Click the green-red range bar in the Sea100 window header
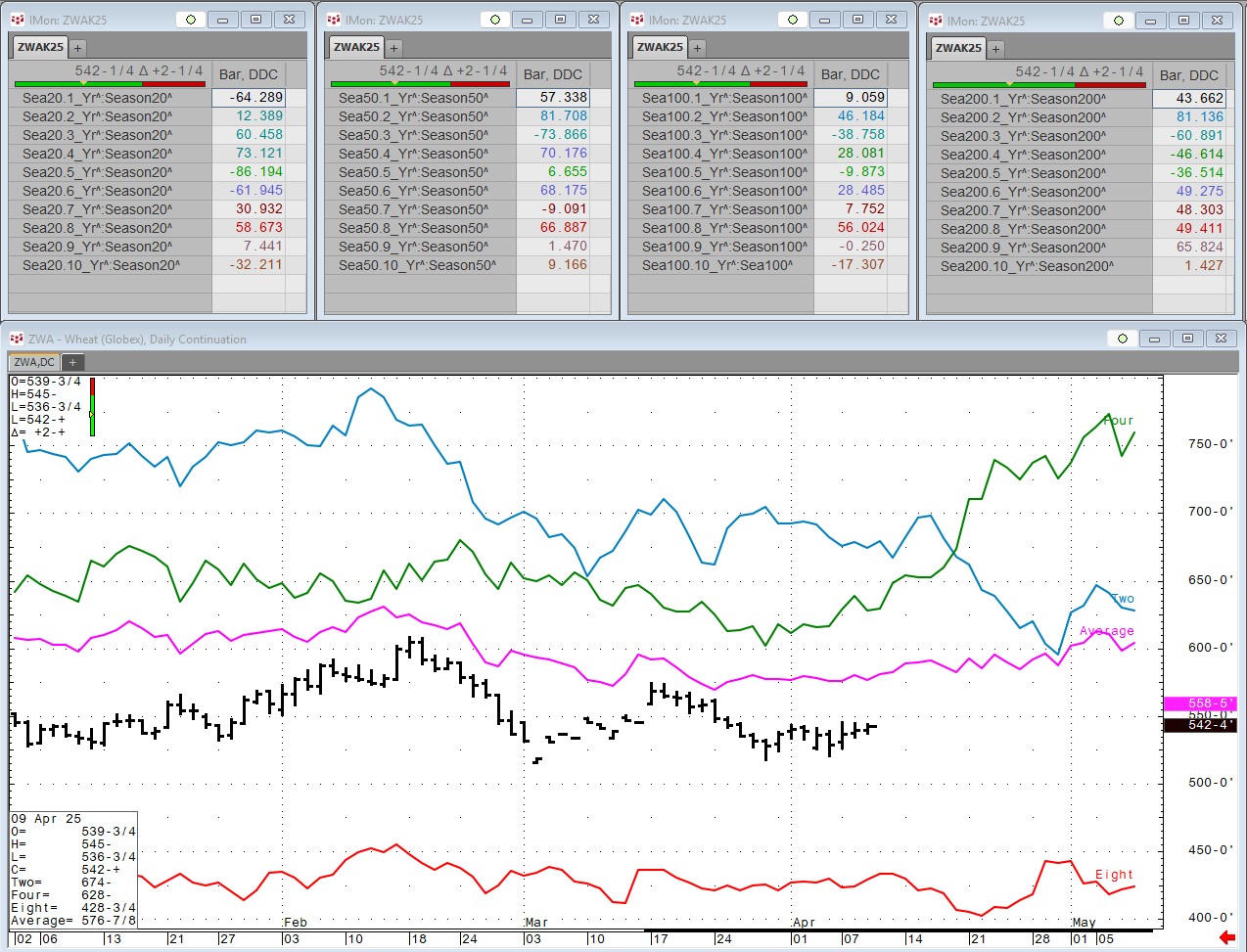The height and width of the screenshot is (952, 1247). (x=723, y=84)
